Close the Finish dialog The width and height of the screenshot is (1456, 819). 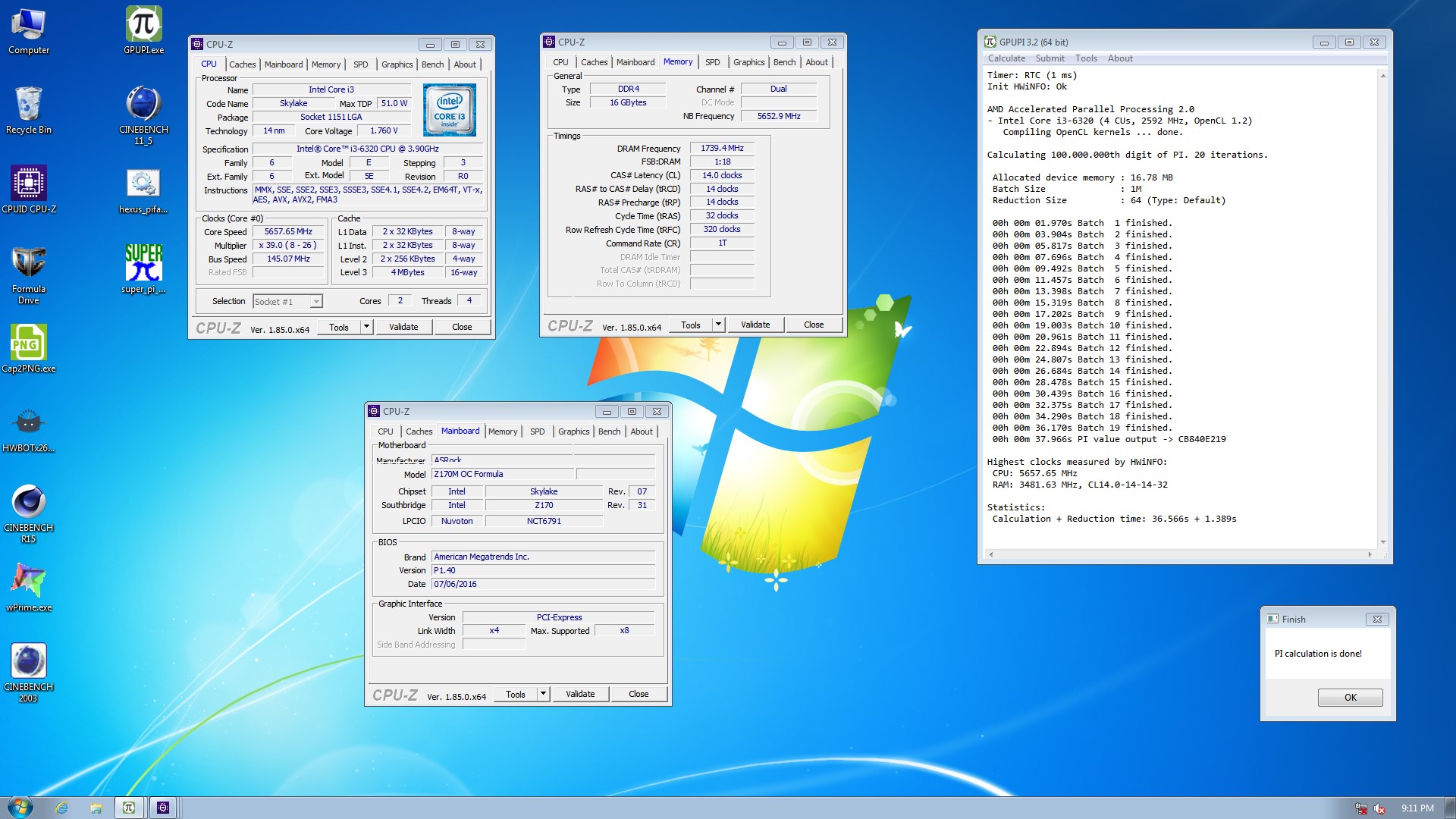[x=1377, y=620]
